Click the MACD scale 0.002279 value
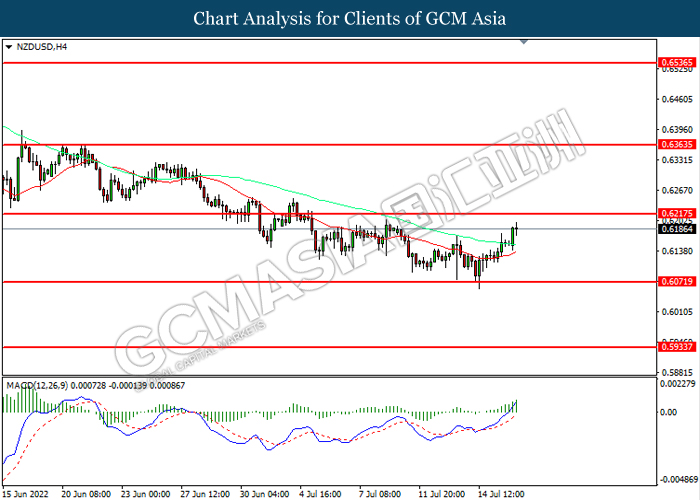 tap(678, 383)
